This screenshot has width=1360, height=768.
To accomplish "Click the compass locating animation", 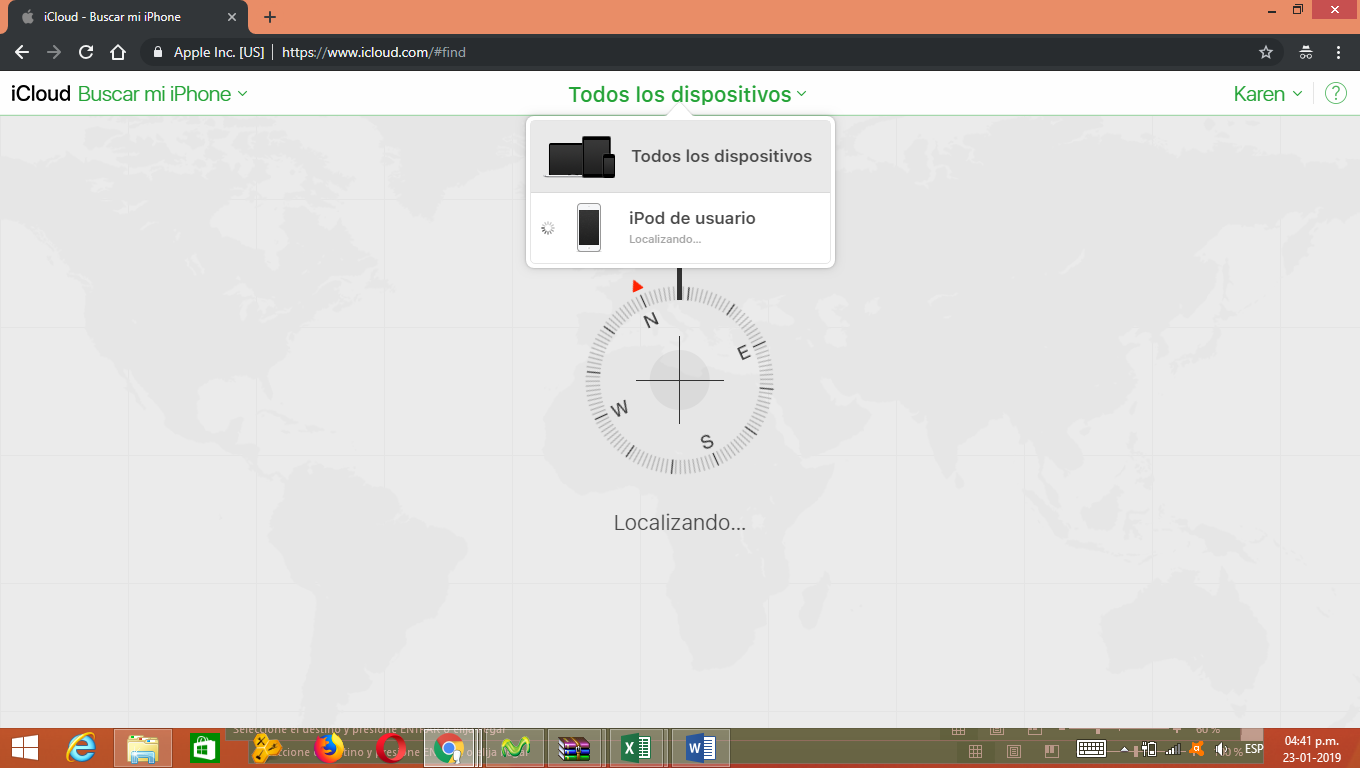I will click(680, 380).
